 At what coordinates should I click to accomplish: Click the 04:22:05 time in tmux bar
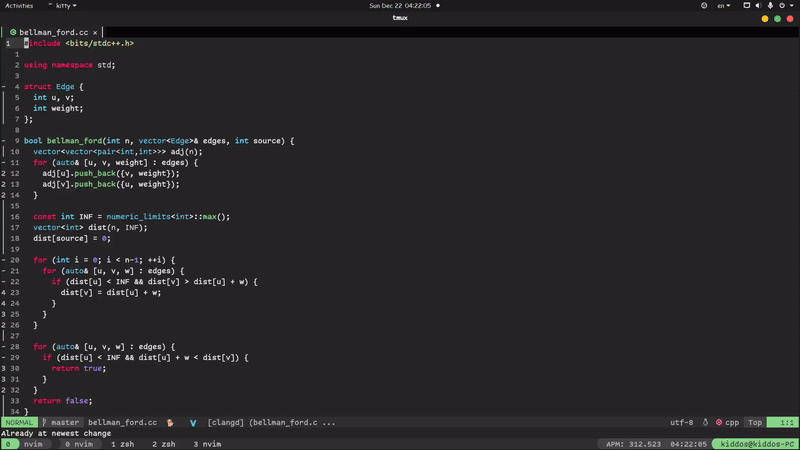[x=688, y=444]
